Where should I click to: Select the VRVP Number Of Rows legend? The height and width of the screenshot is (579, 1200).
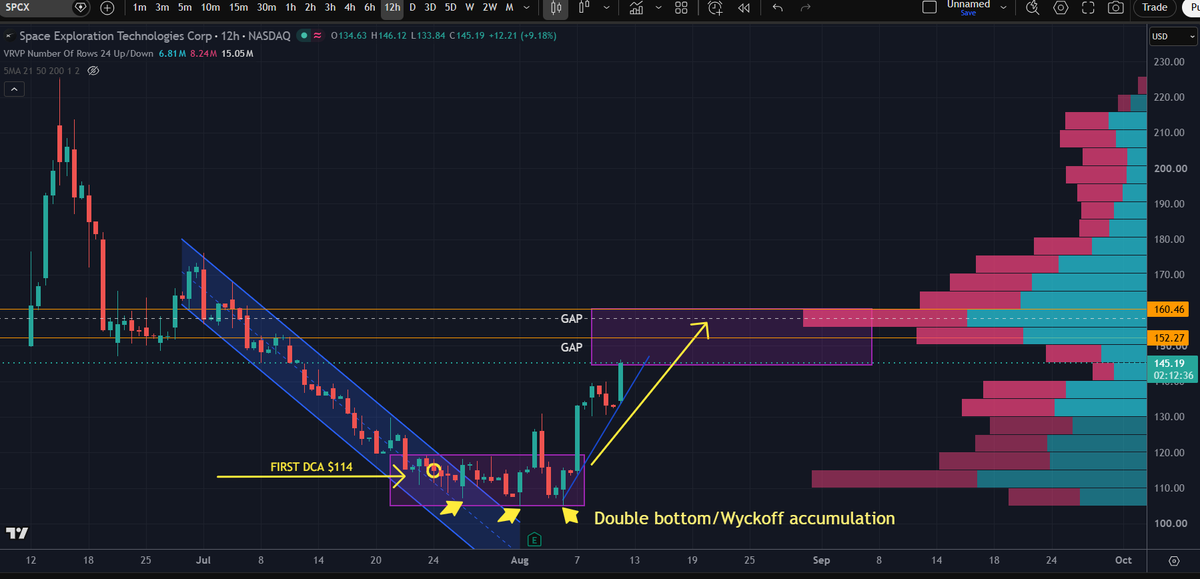(x=80, y=53)
